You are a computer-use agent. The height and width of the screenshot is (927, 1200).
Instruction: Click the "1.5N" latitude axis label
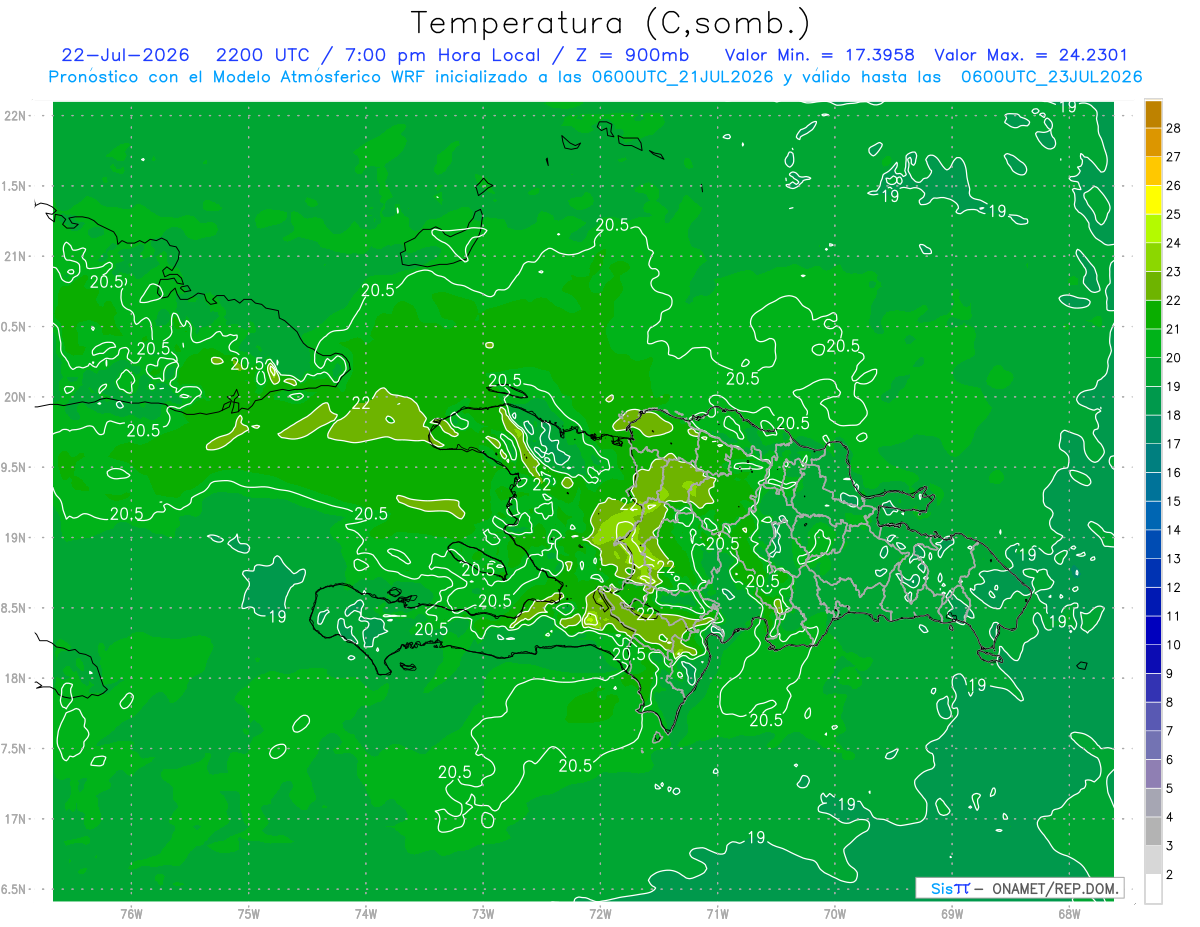click(15, 186)
